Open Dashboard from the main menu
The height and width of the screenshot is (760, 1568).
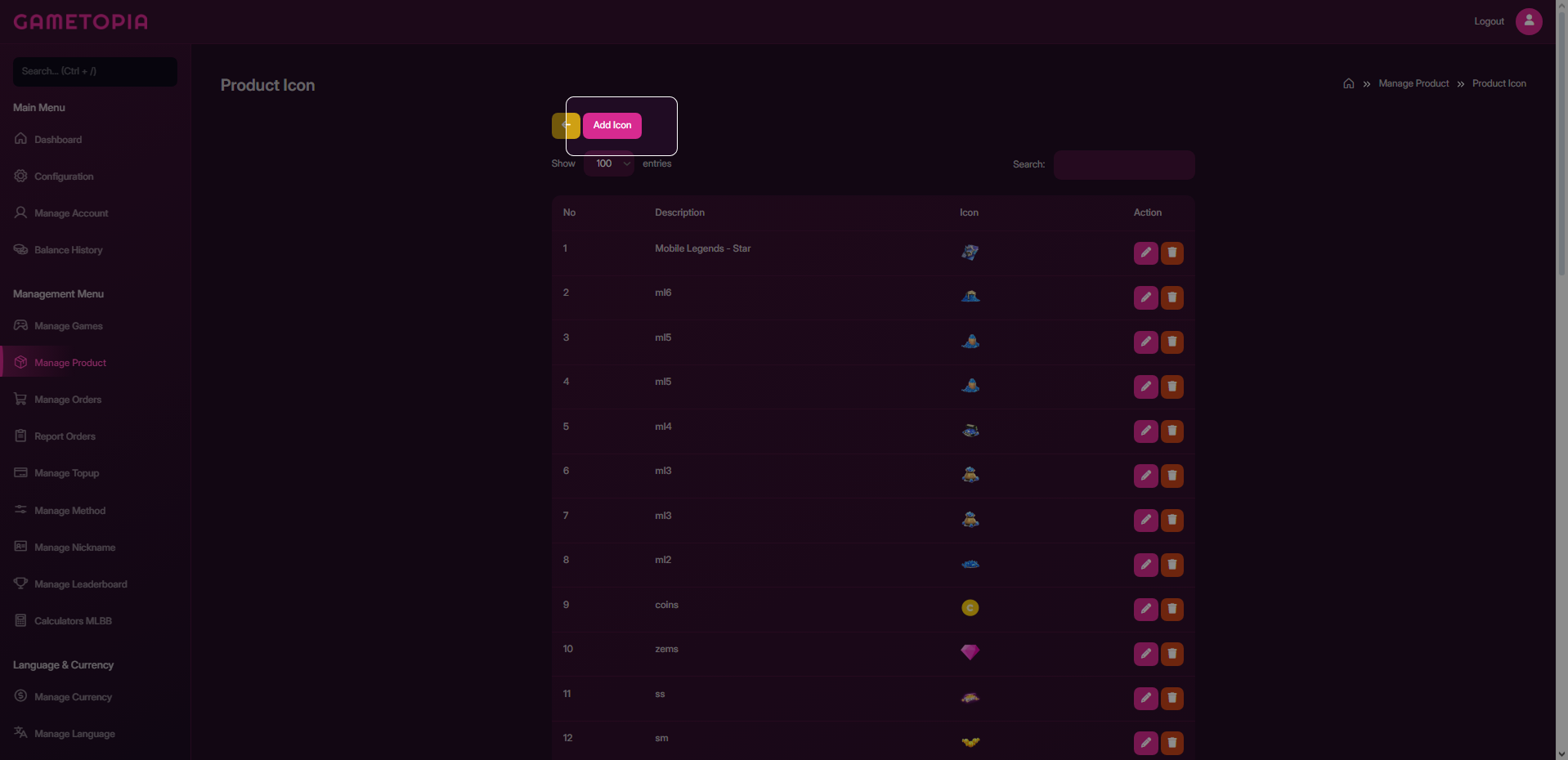58,140
